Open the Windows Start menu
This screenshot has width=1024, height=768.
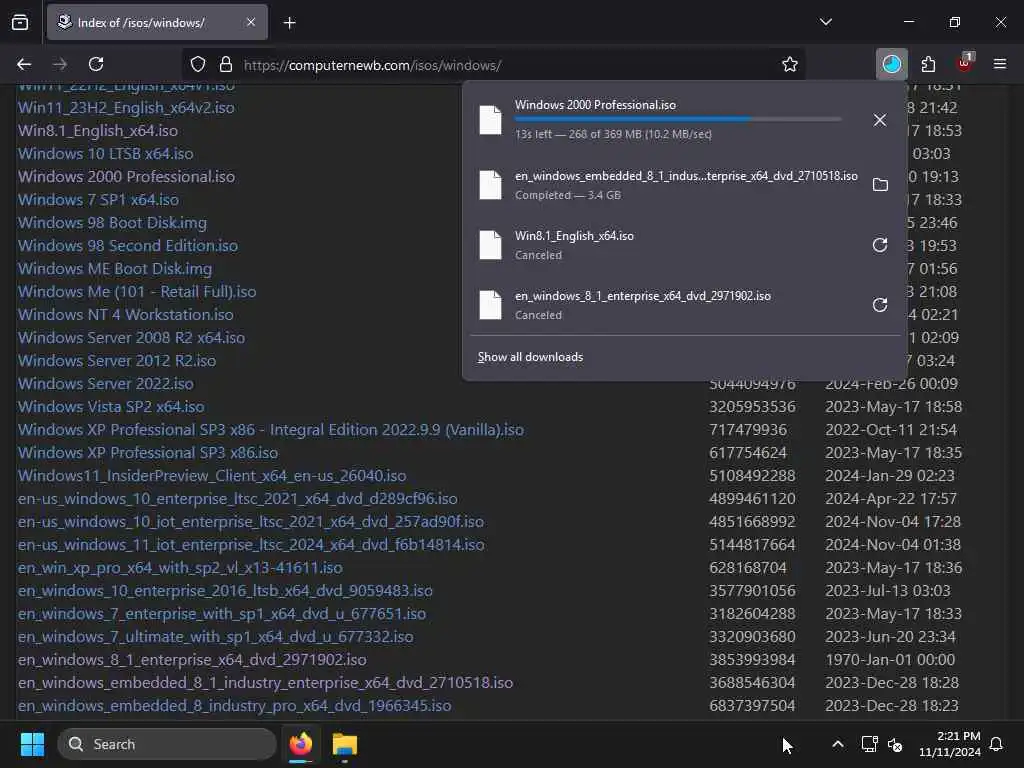pyautogui.click(x=32, y=744)
